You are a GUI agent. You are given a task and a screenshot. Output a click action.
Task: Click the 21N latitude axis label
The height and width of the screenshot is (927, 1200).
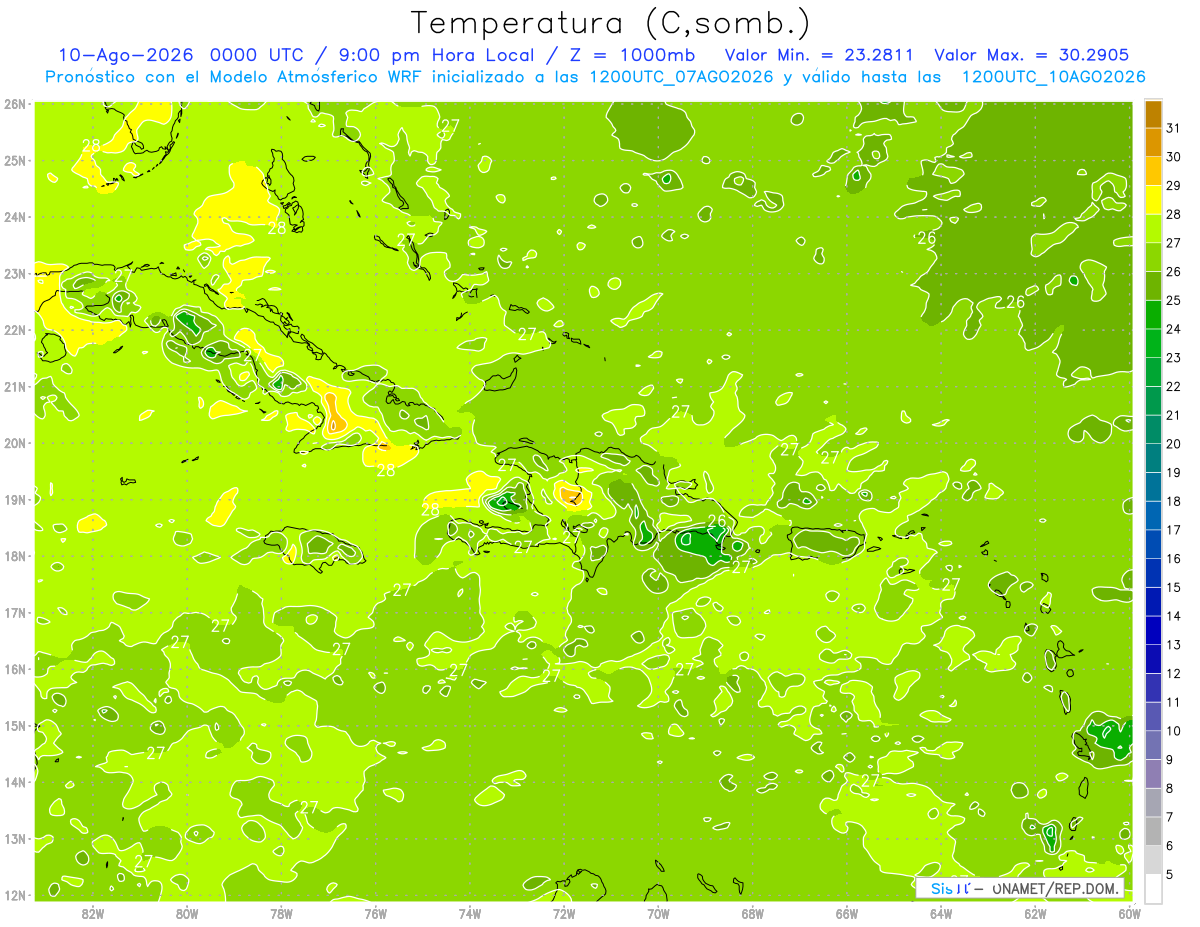point(15,386)
